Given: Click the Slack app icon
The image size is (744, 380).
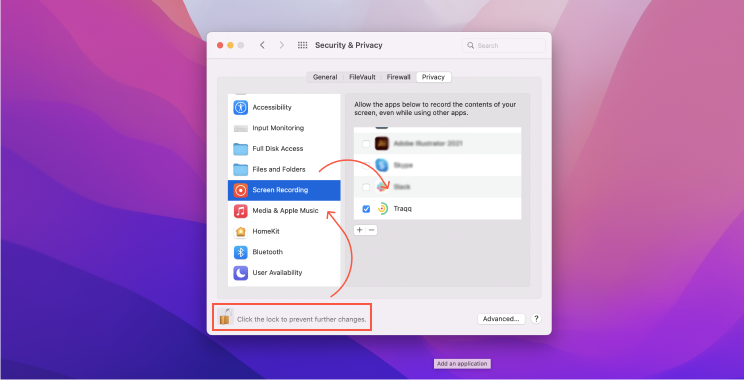Looking at the screenshot, I should (x=382, y=187).
